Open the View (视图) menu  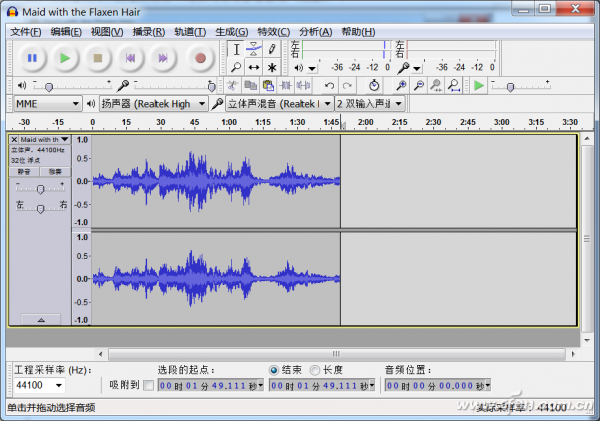click(107, 32)
